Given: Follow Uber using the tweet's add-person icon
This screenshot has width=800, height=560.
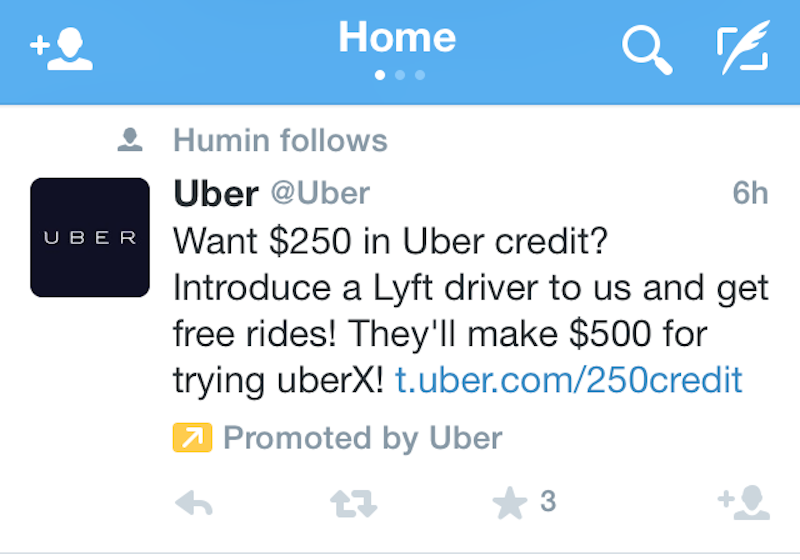Looking at the screenshot, I should coord(744,503).
